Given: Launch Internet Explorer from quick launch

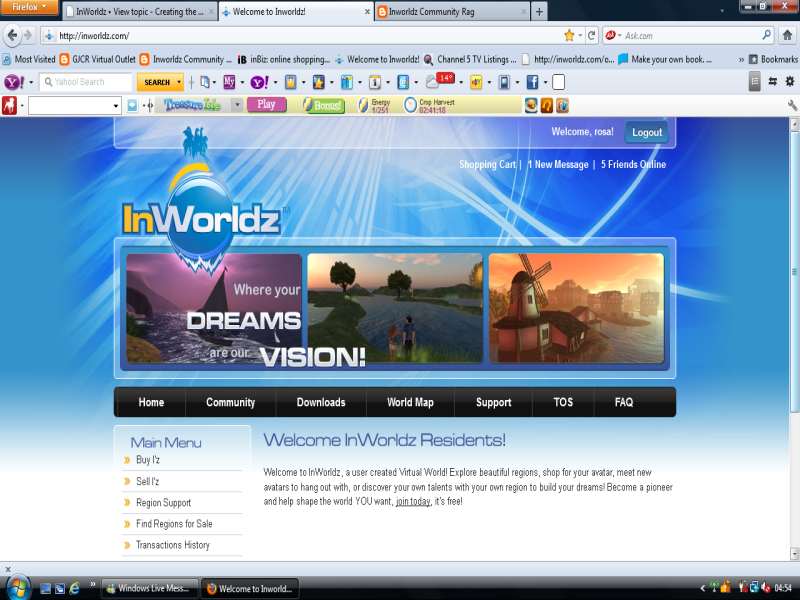Looking at the screenshot, I should click(74, 588).
